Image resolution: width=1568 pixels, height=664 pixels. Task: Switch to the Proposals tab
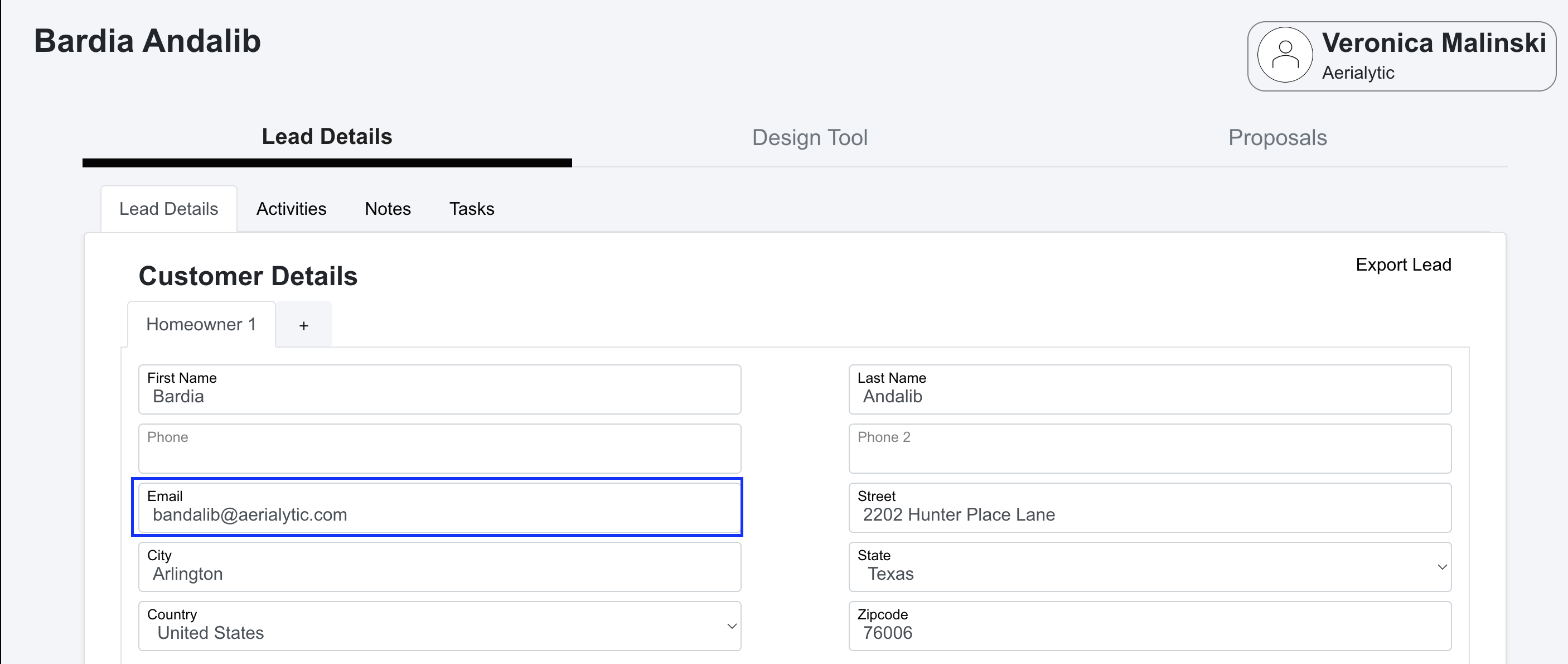coord(1277,138)
